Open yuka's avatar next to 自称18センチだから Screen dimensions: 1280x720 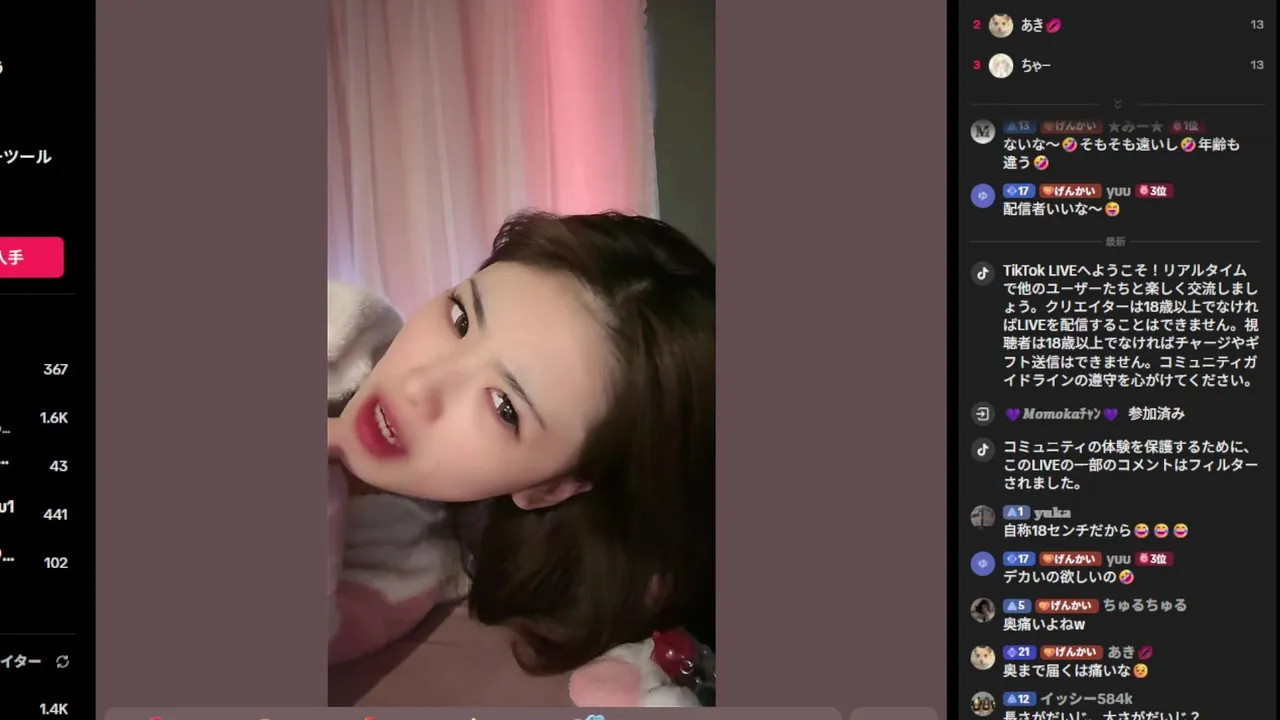pyautogui.click(x=983, y=516)
